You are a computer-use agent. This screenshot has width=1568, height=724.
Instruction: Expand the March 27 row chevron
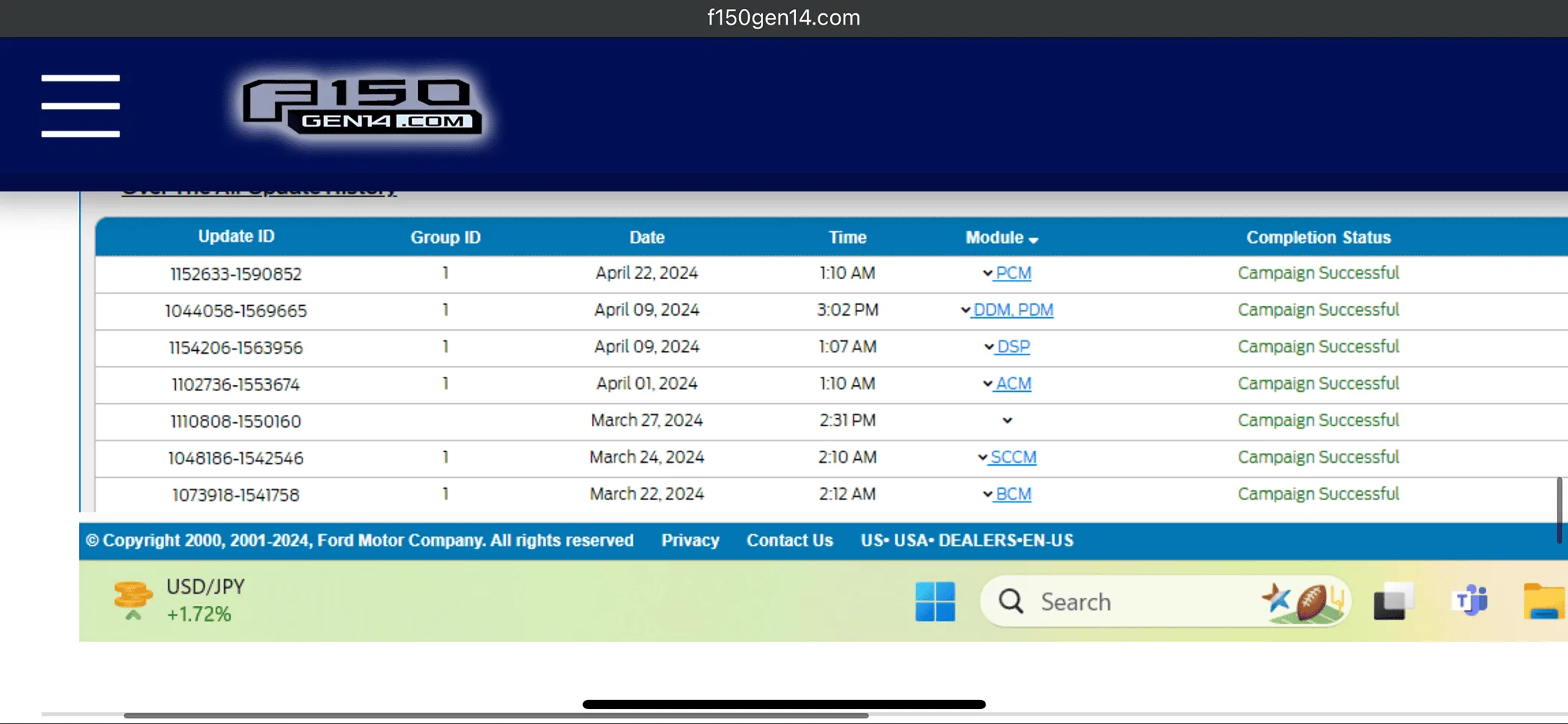click(1007, 421)
